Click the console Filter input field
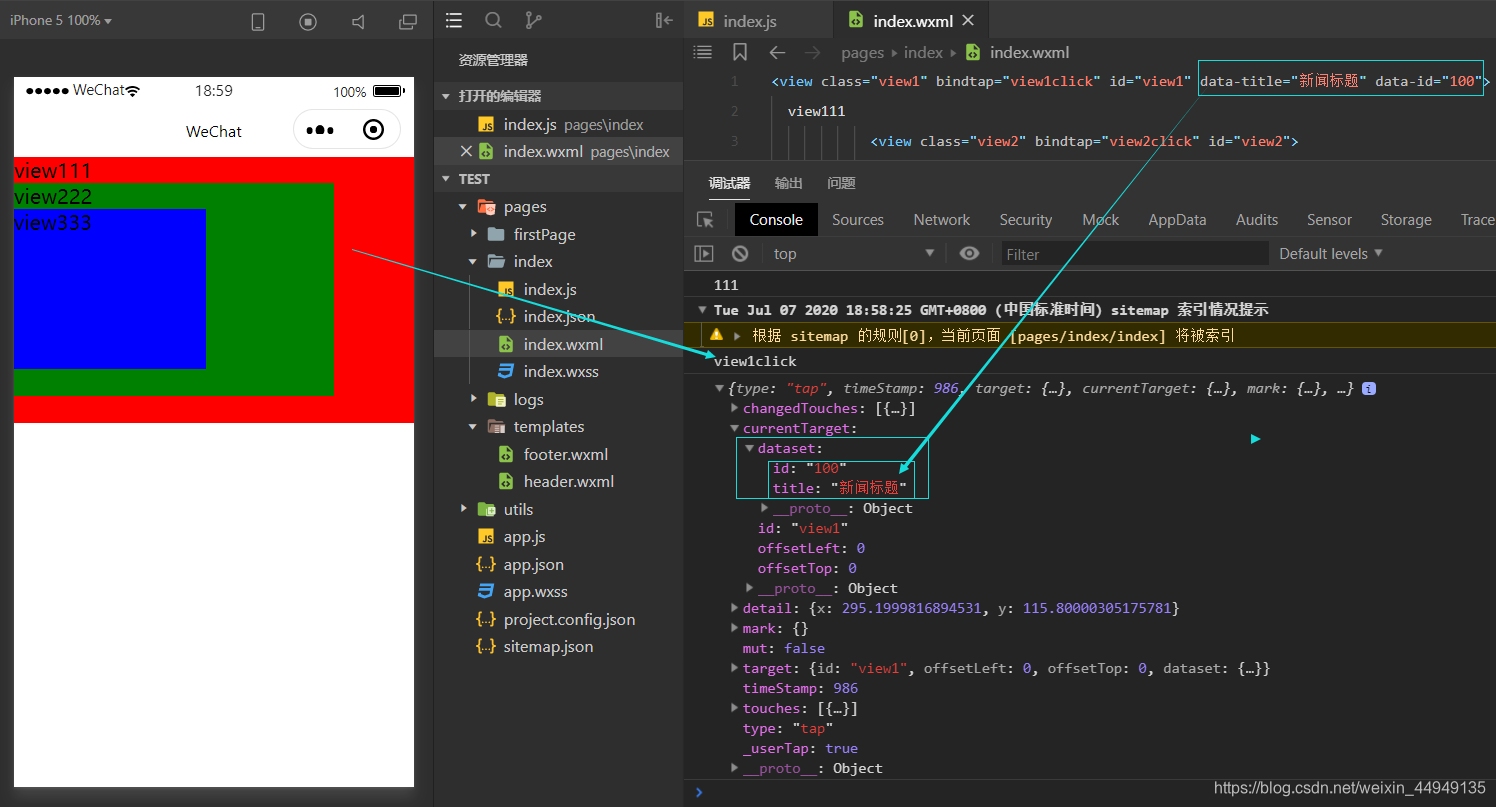Screen dimensions: 1496x807 tap(1135, 254)
